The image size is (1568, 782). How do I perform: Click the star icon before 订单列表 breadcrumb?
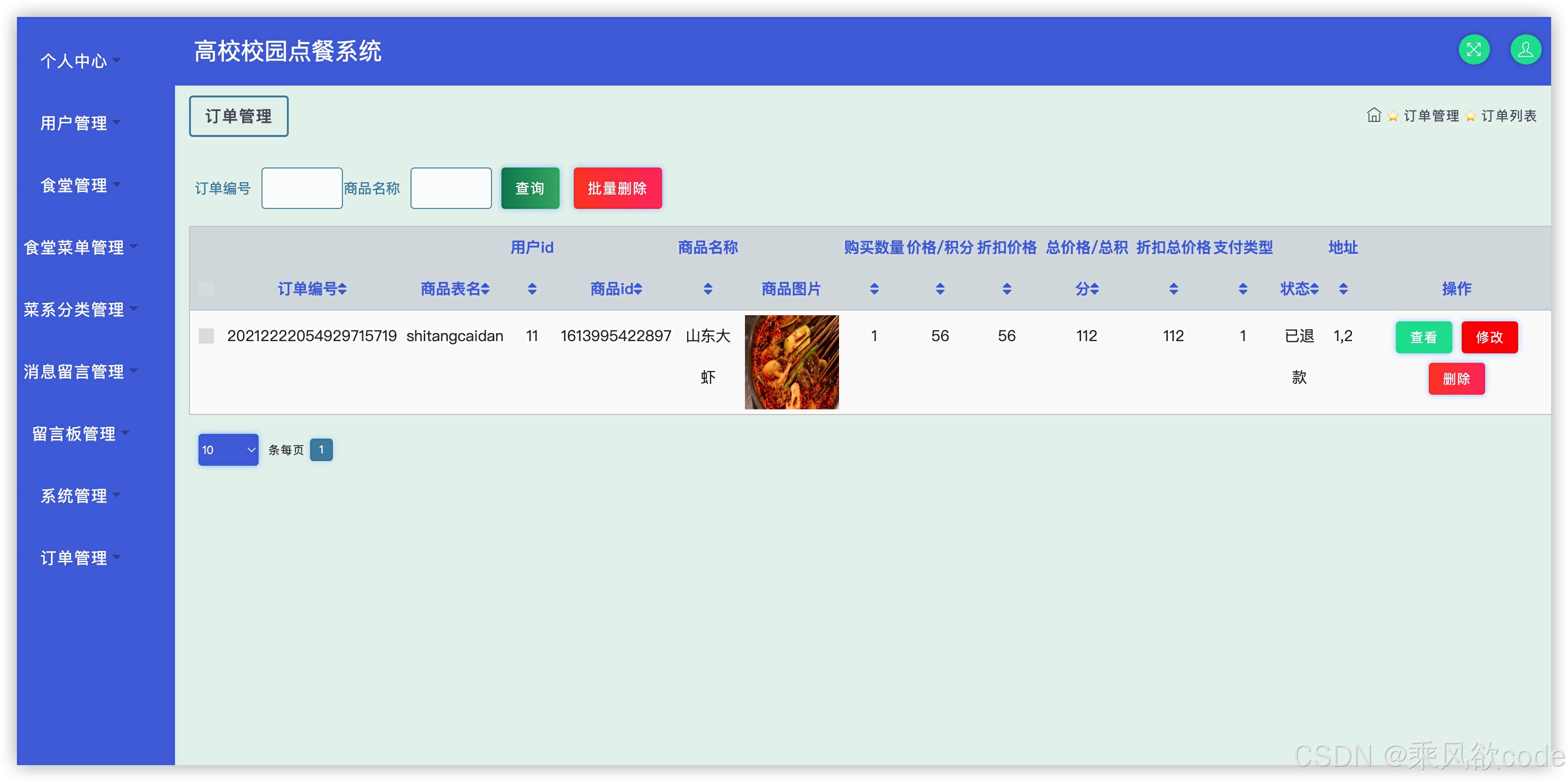click(x=1471, y=116)
